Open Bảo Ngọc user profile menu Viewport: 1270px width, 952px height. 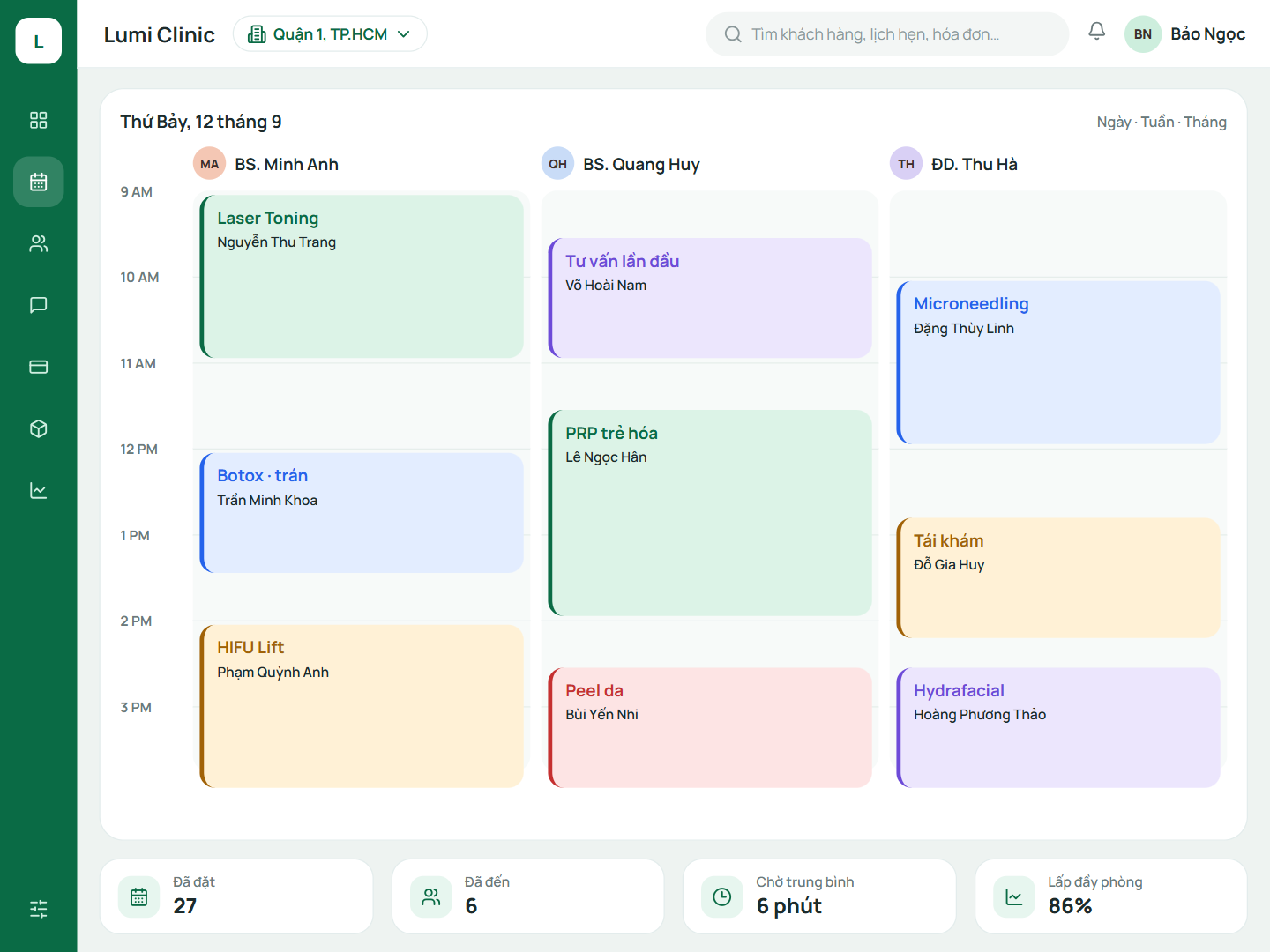(1185, 33)
